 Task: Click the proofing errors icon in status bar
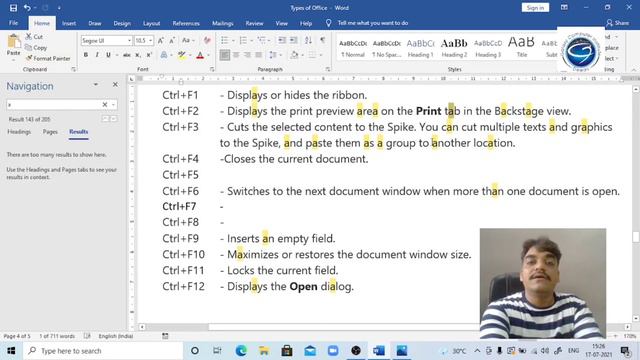point(87,336)
